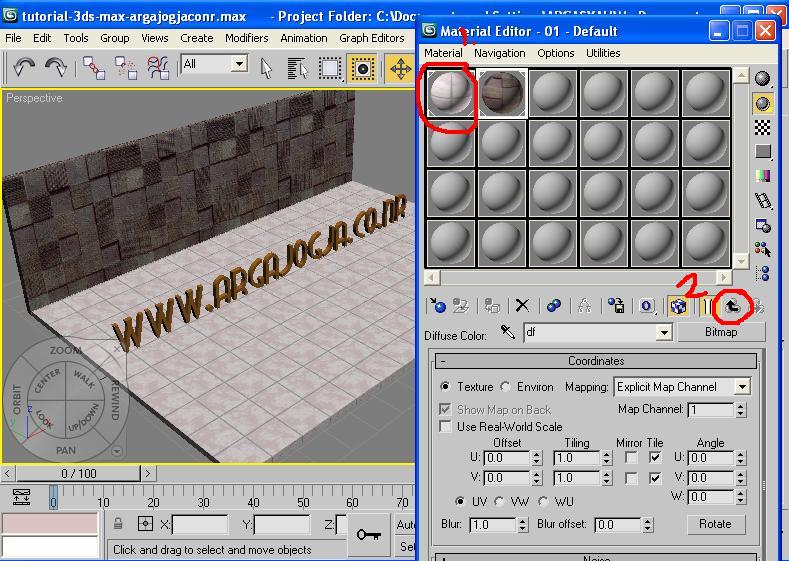Click Material ID Channel icon
Image resolution: width=789 pixels, height=561 pixels.
pos(647,305)
